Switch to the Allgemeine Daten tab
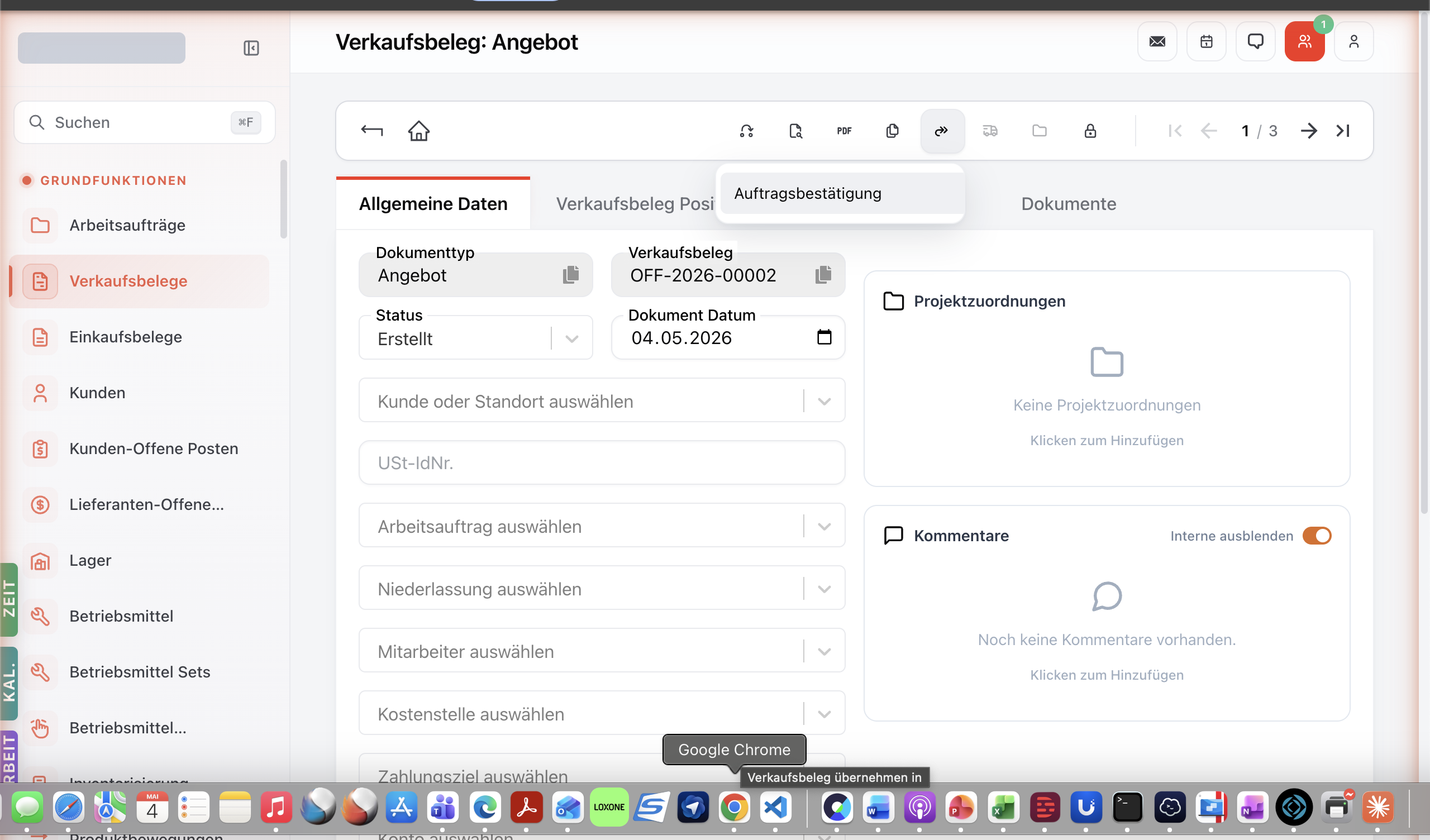The width and height of the screenshot is (1430, 840). (433, 204)
